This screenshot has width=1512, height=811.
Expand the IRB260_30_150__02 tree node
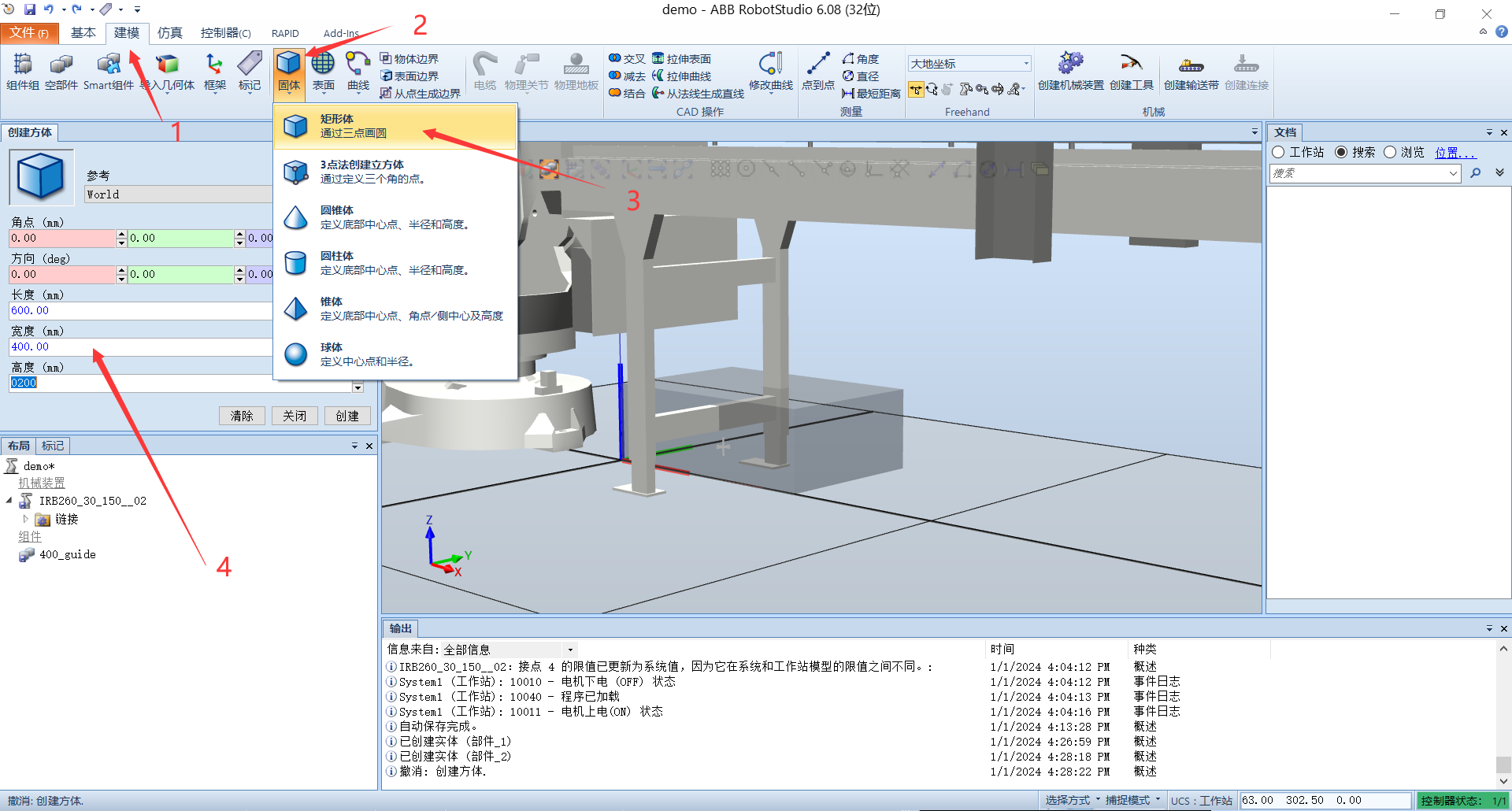(9, 501)
